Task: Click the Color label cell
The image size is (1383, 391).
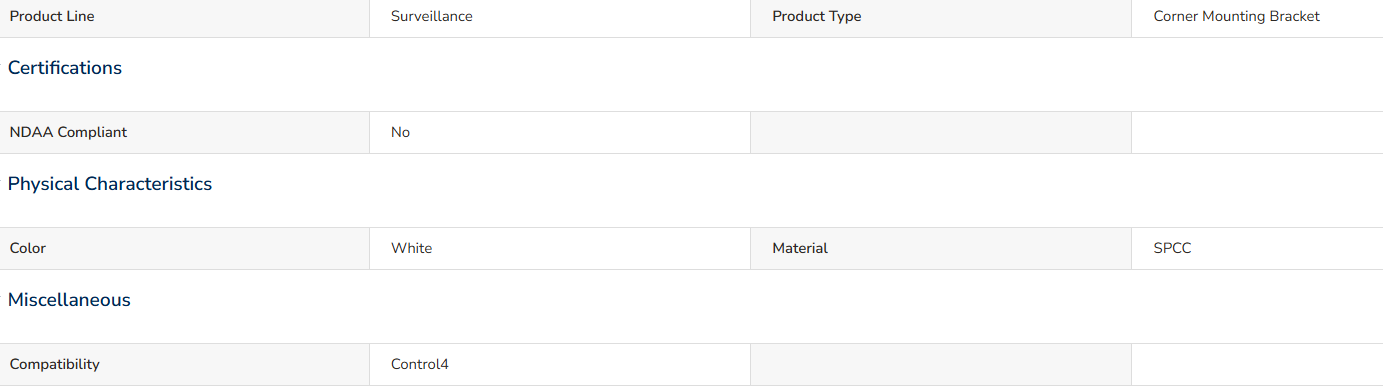Action: coord(185,248)
